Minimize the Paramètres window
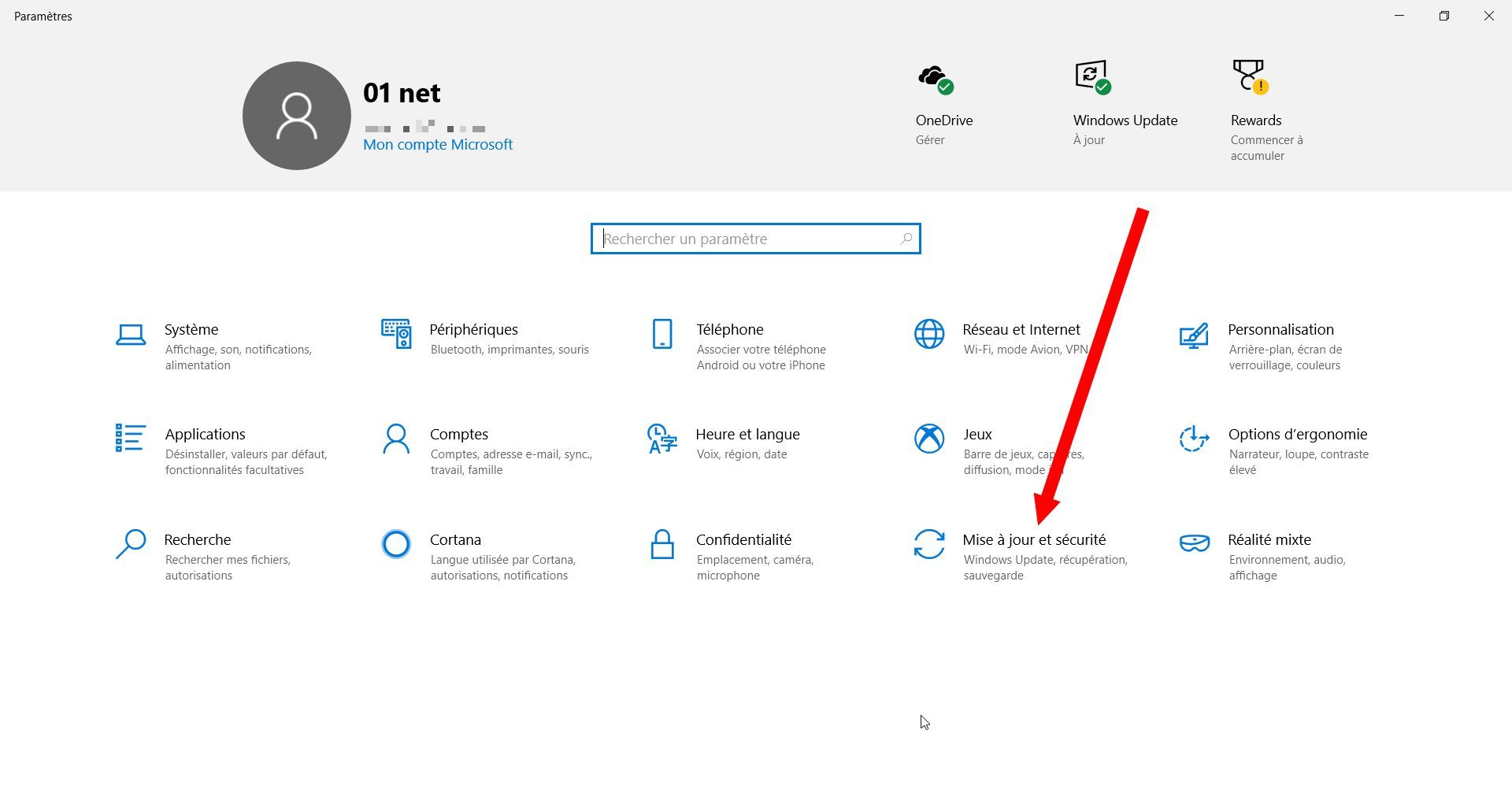Image resolution: width=1512 pixels, height=811 pixels. point(1399,16)
